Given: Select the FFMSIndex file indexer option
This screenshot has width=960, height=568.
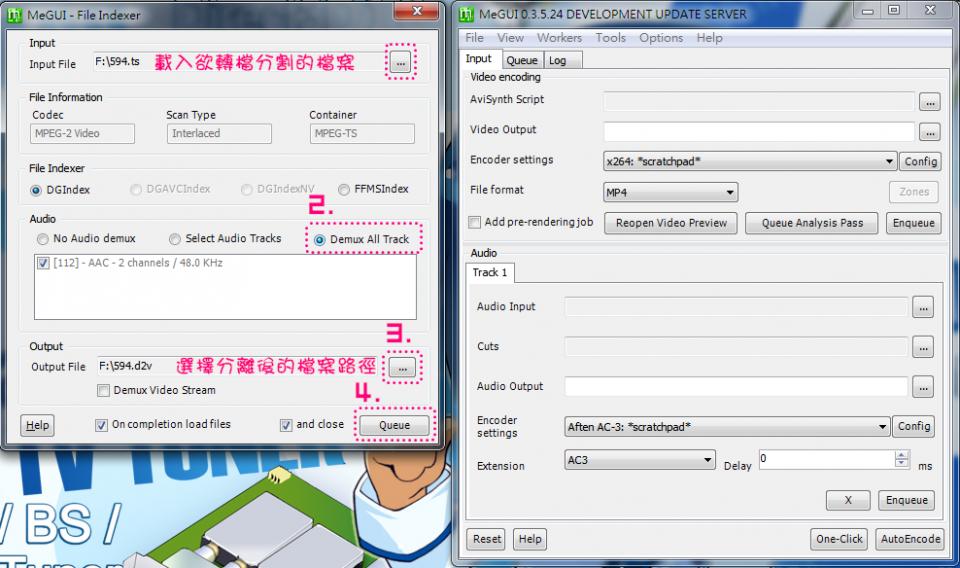Looking at the screenshot, I should 373,189.
